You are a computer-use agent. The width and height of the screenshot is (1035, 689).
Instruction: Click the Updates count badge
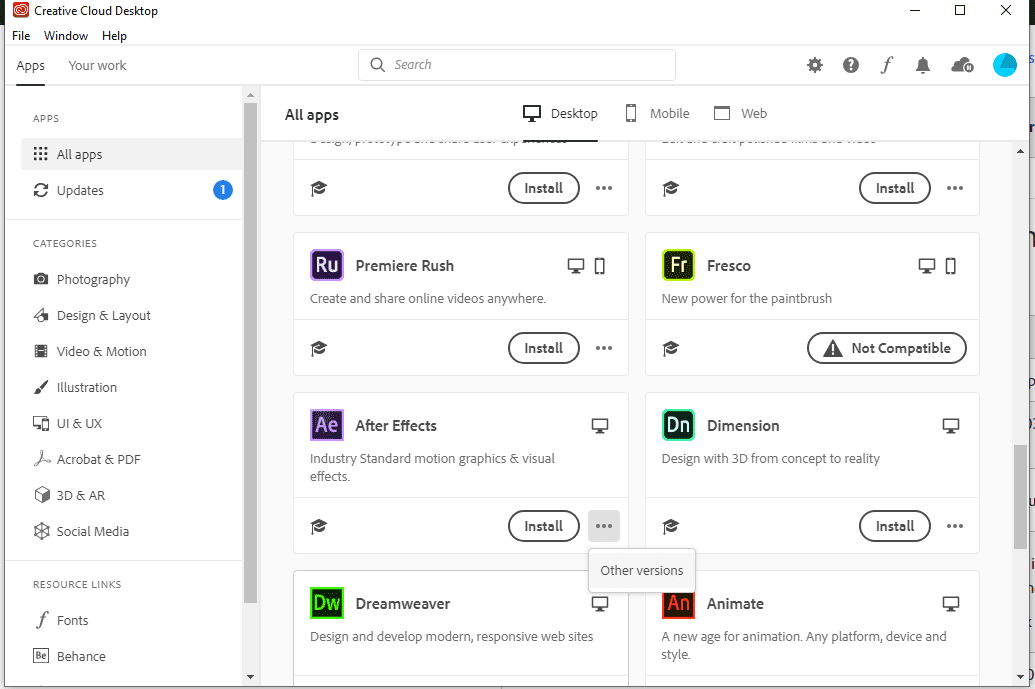(222, 190)
